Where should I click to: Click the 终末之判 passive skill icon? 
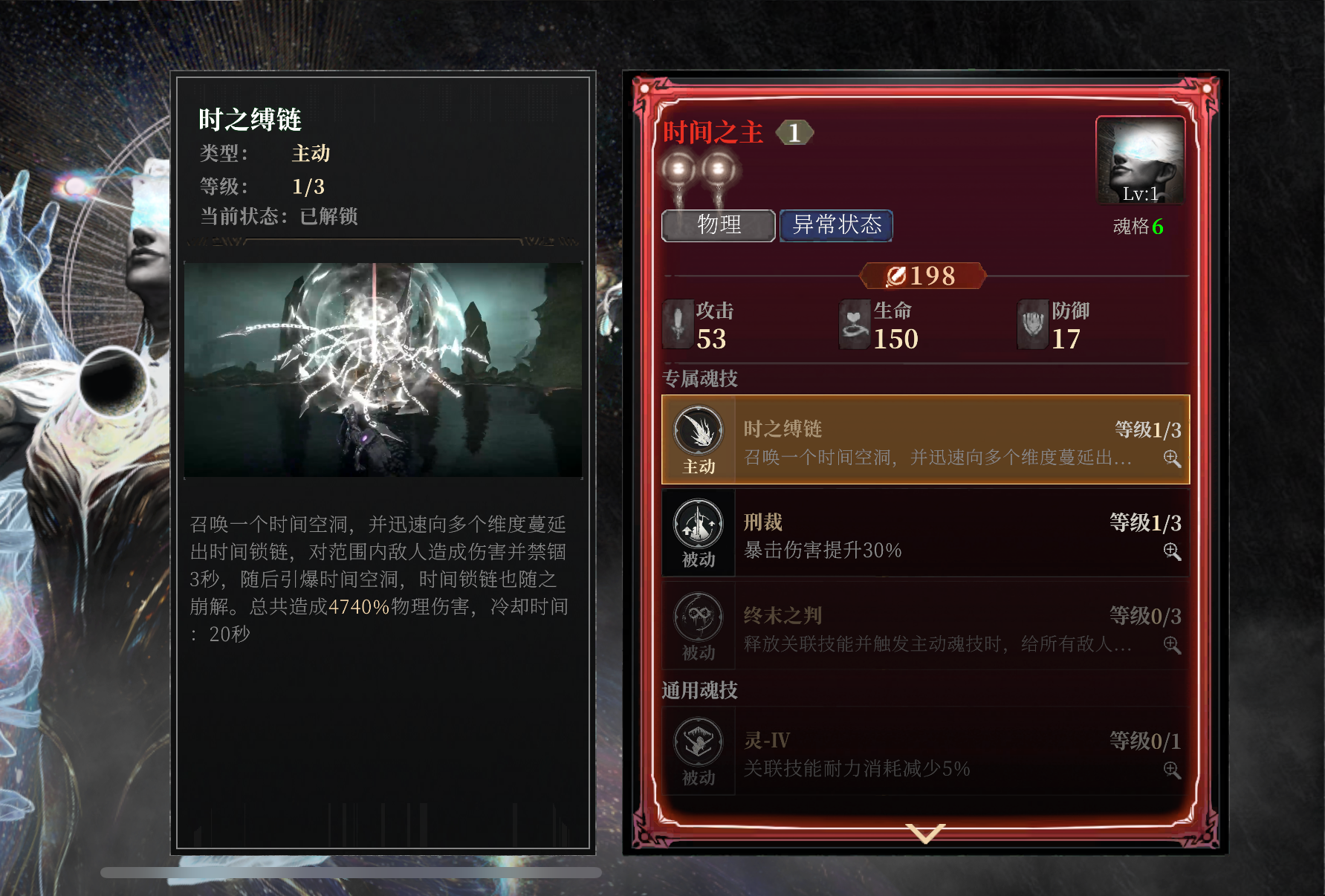(x=698, y=617)
